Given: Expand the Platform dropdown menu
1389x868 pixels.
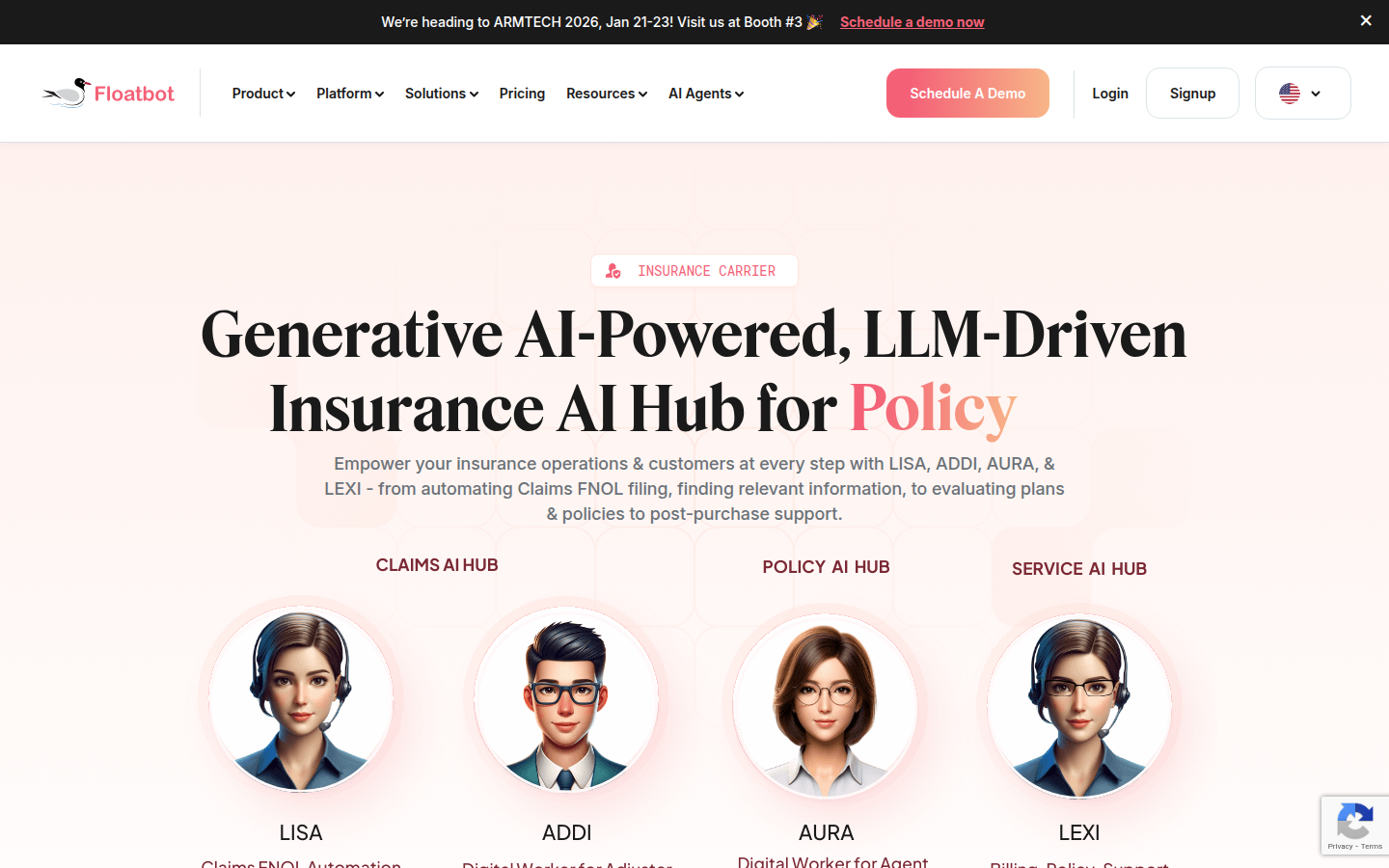Looking at the screenshot, I should 350,94.
